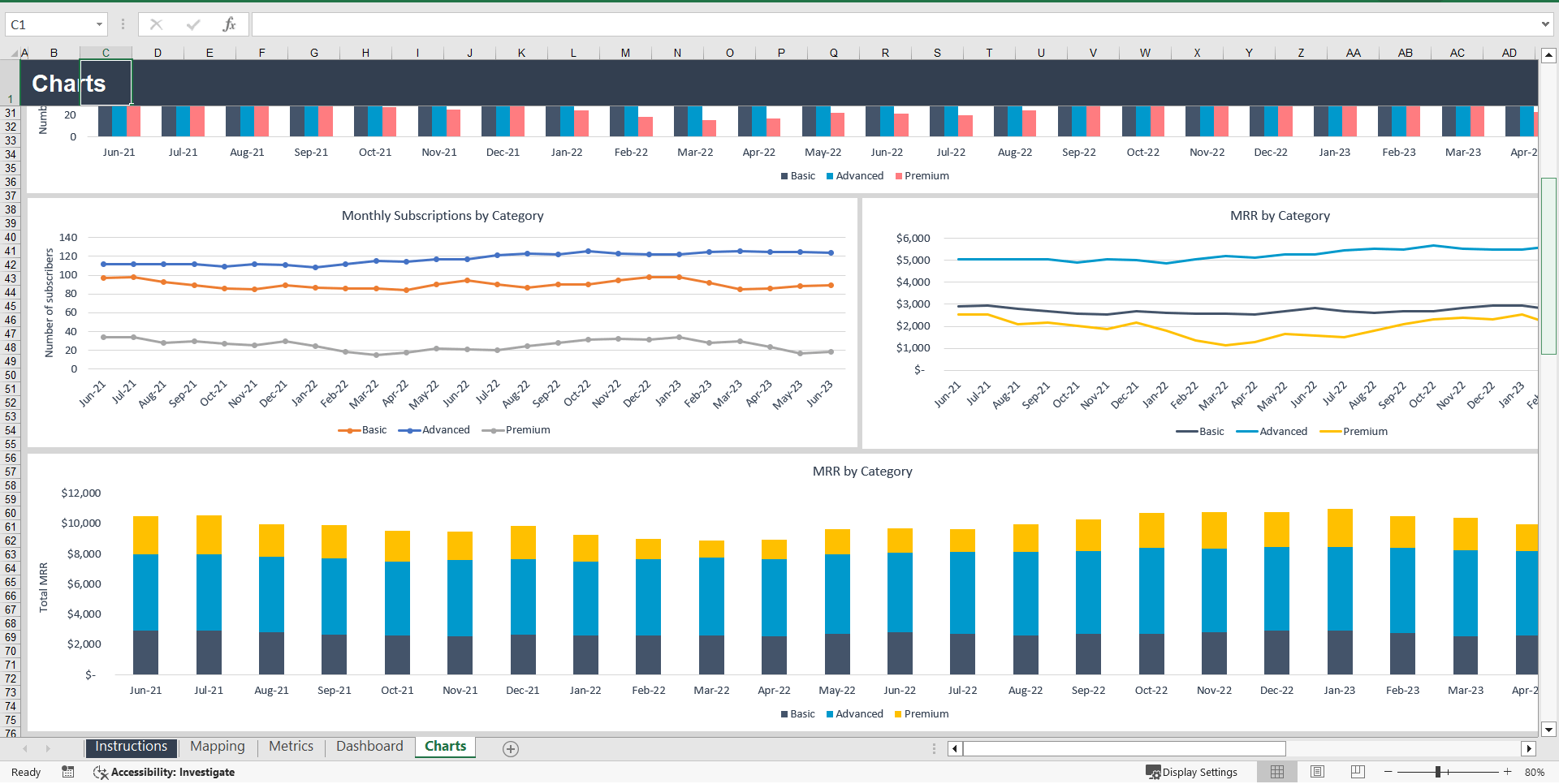The height and width of the screenshot is (784, 1559).
Task: Switch to the Dashboard sheet tab
Action: point(369,746)
